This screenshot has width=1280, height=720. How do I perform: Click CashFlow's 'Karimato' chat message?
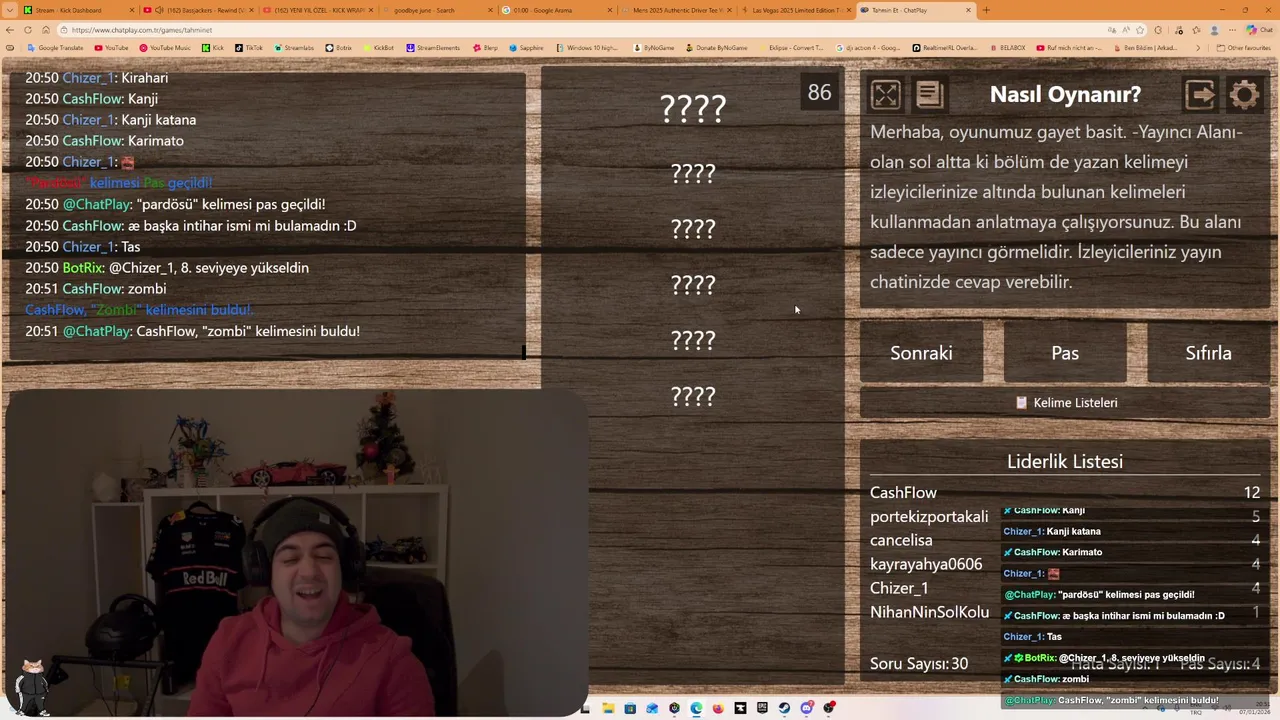click(x=104, y=141)
